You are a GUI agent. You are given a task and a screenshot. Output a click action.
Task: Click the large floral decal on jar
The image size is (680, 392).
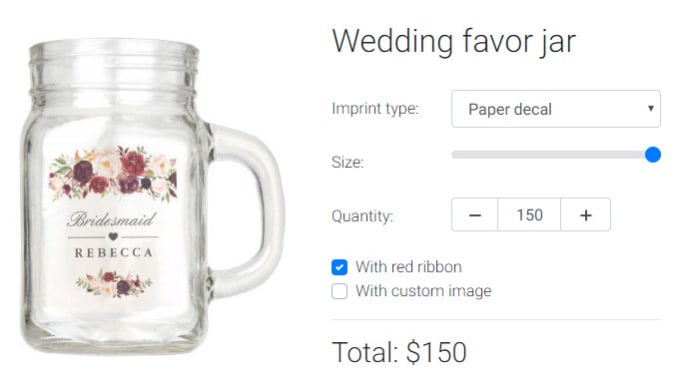coord(113,174)
